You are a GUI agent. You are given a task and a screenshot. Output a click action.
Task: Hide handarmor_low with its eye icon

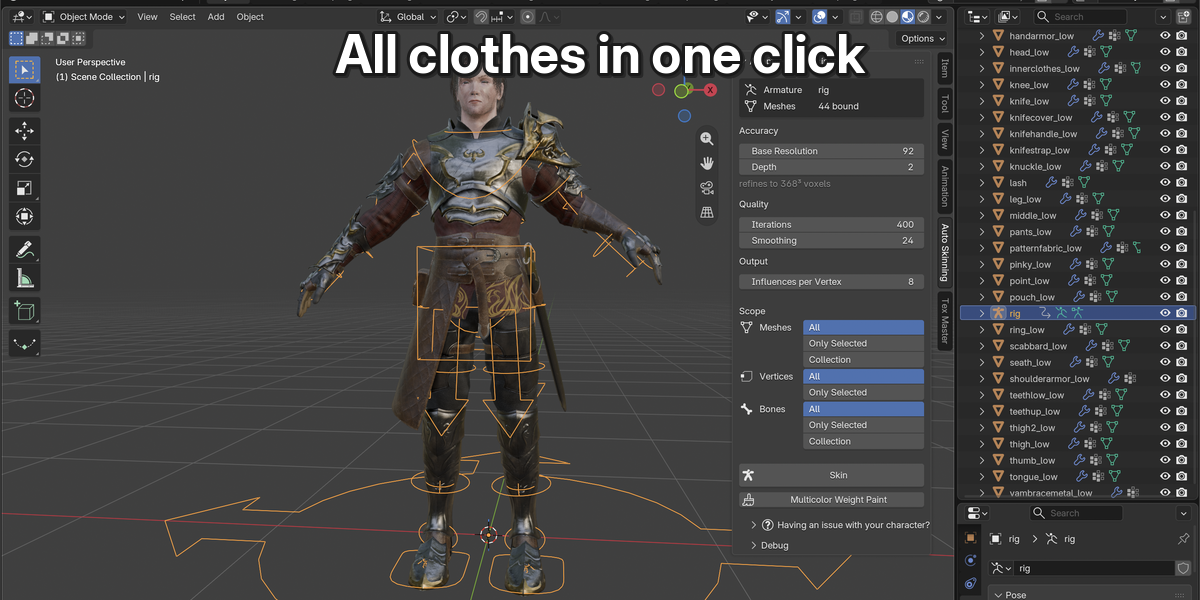[1165, 36]
